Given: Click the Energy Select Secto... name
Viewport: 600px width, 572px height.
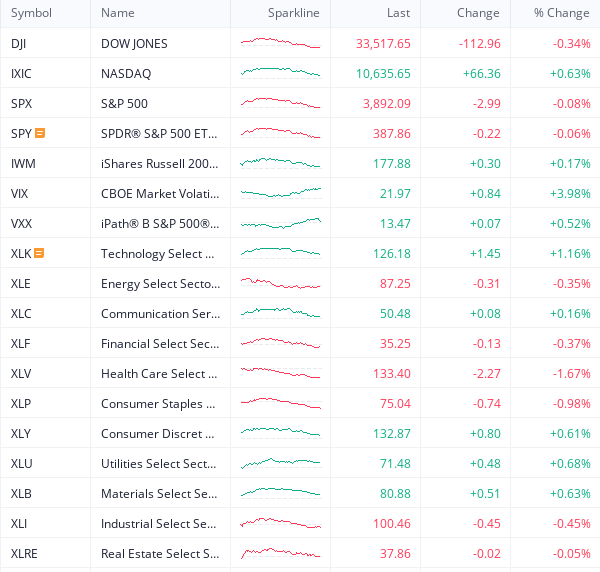Looking at the screenshot, I should click(161, 284).
